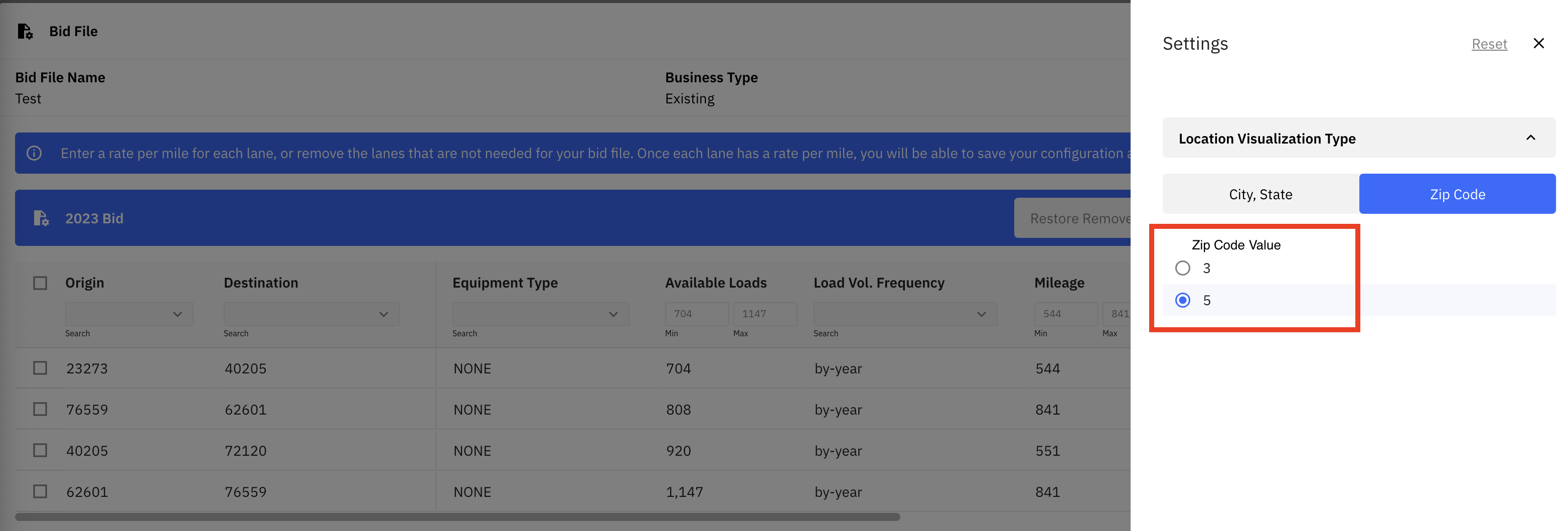The width and height of the screenshot is (1568, 531).
Task: Open the Origin search dropdown
Action: [x=129, y=314]
